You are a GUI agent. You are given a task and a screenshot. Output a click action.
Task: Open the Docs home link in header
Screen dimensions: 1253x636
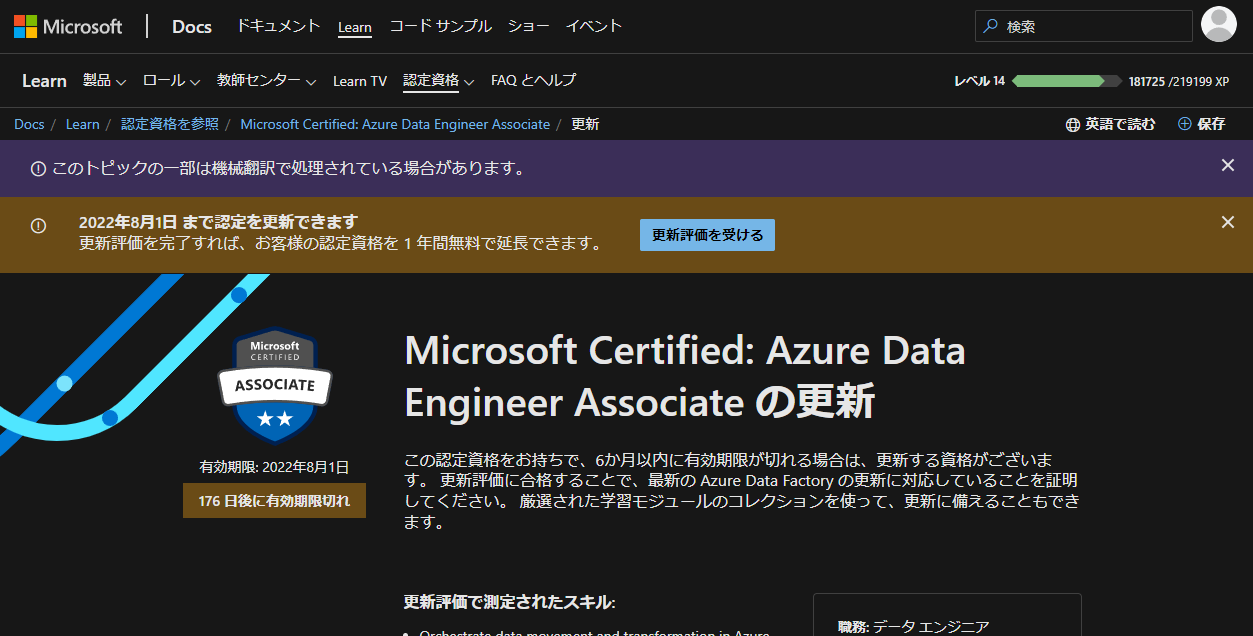(192, 27)
